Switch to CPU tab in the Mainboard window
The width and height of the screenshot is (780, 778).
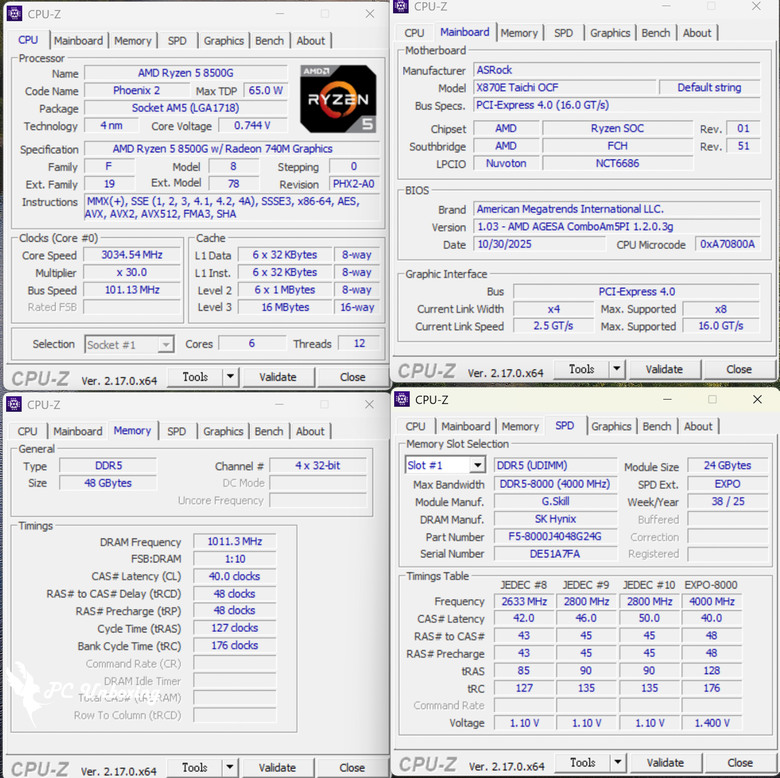coord(414,33)
